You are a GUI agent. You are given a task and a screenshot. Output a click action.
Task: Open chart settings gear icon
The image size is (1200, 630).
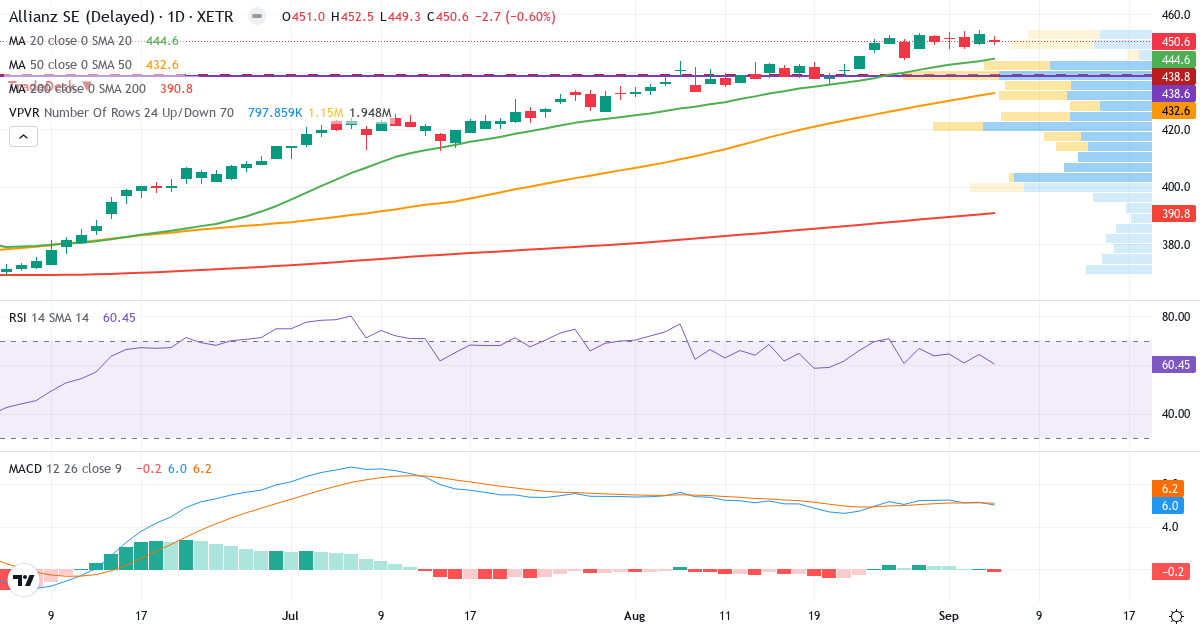[1177, 616]
